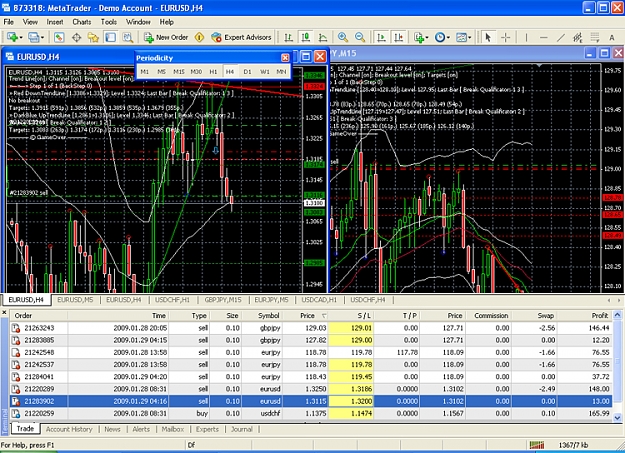Open the Strategy Tester icon

tap(128, 37)
